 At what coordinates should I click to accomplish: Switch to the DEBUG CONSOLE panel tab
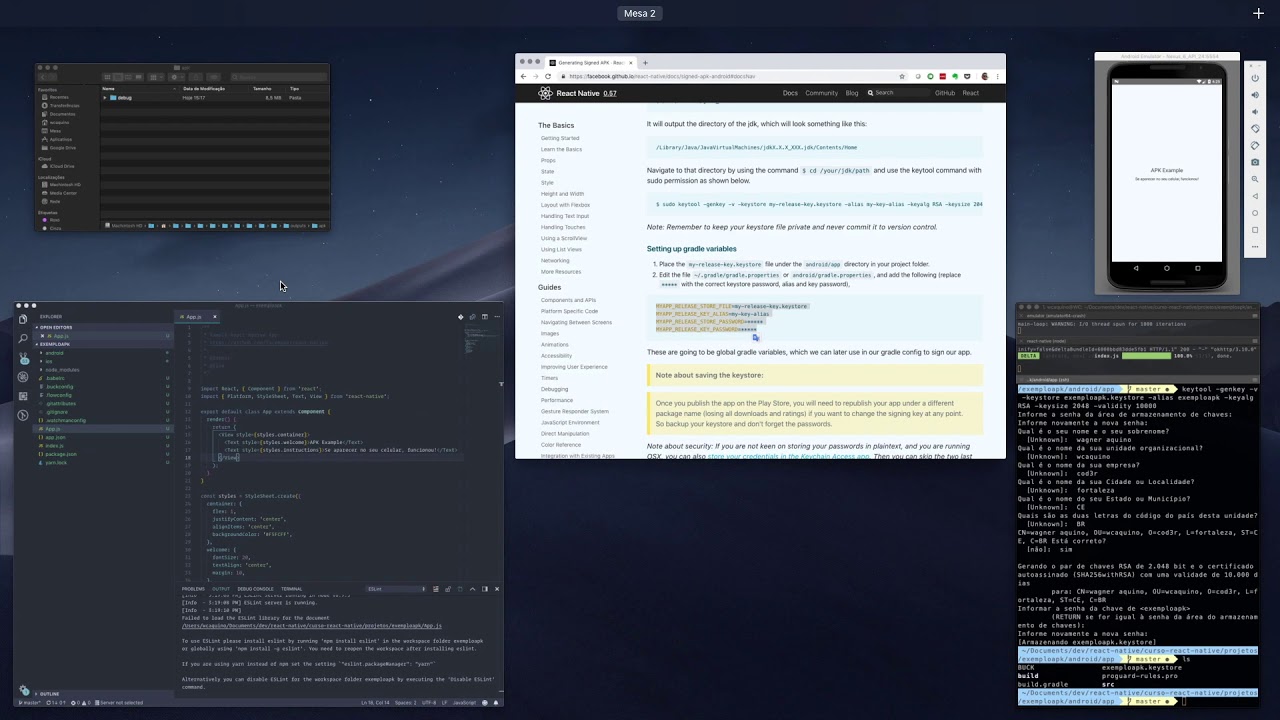click(255, 589)
